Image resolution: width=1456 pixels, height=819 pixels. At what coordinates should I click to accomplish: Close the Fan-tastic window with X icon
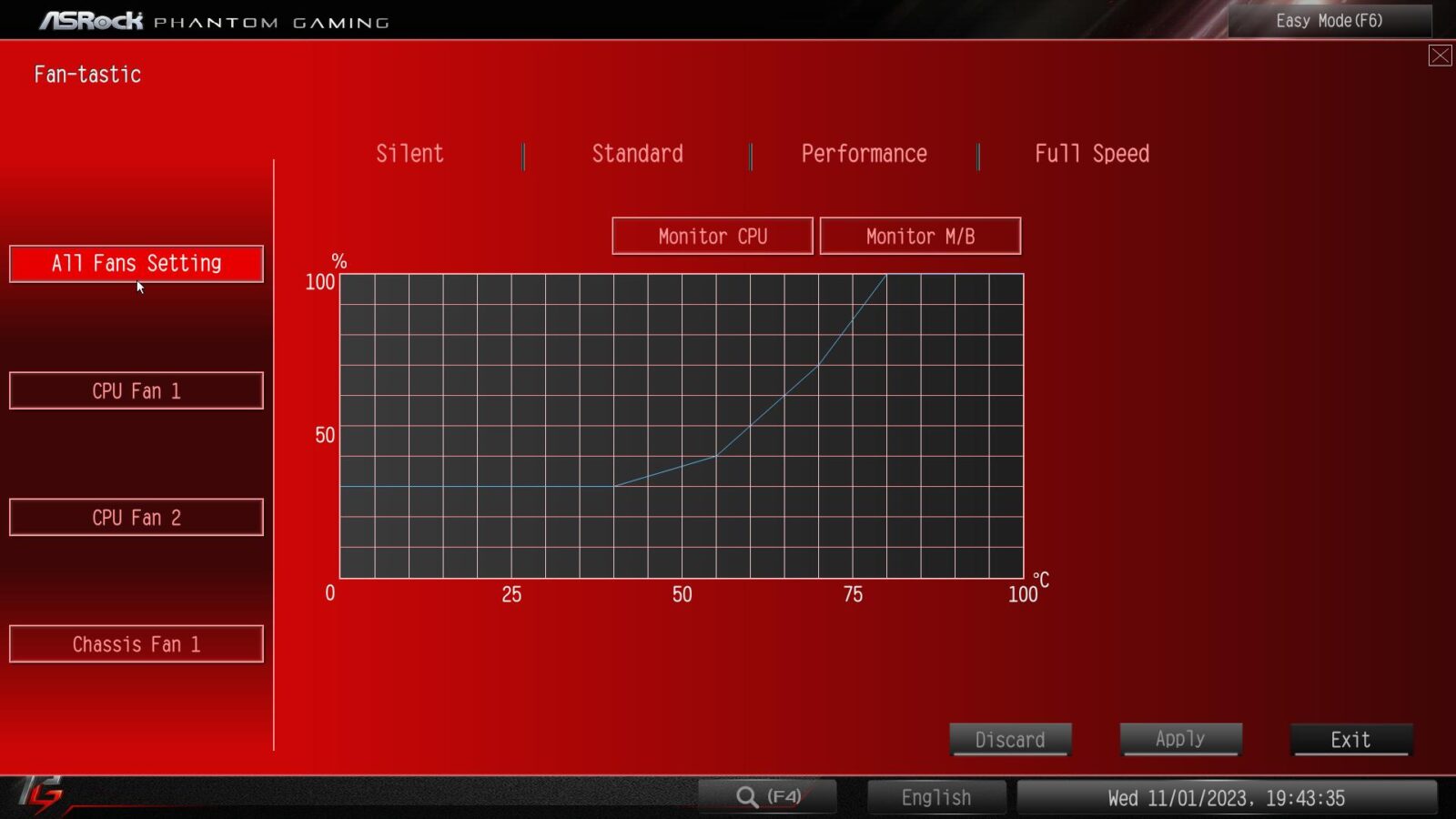(x=1440, y=56)
